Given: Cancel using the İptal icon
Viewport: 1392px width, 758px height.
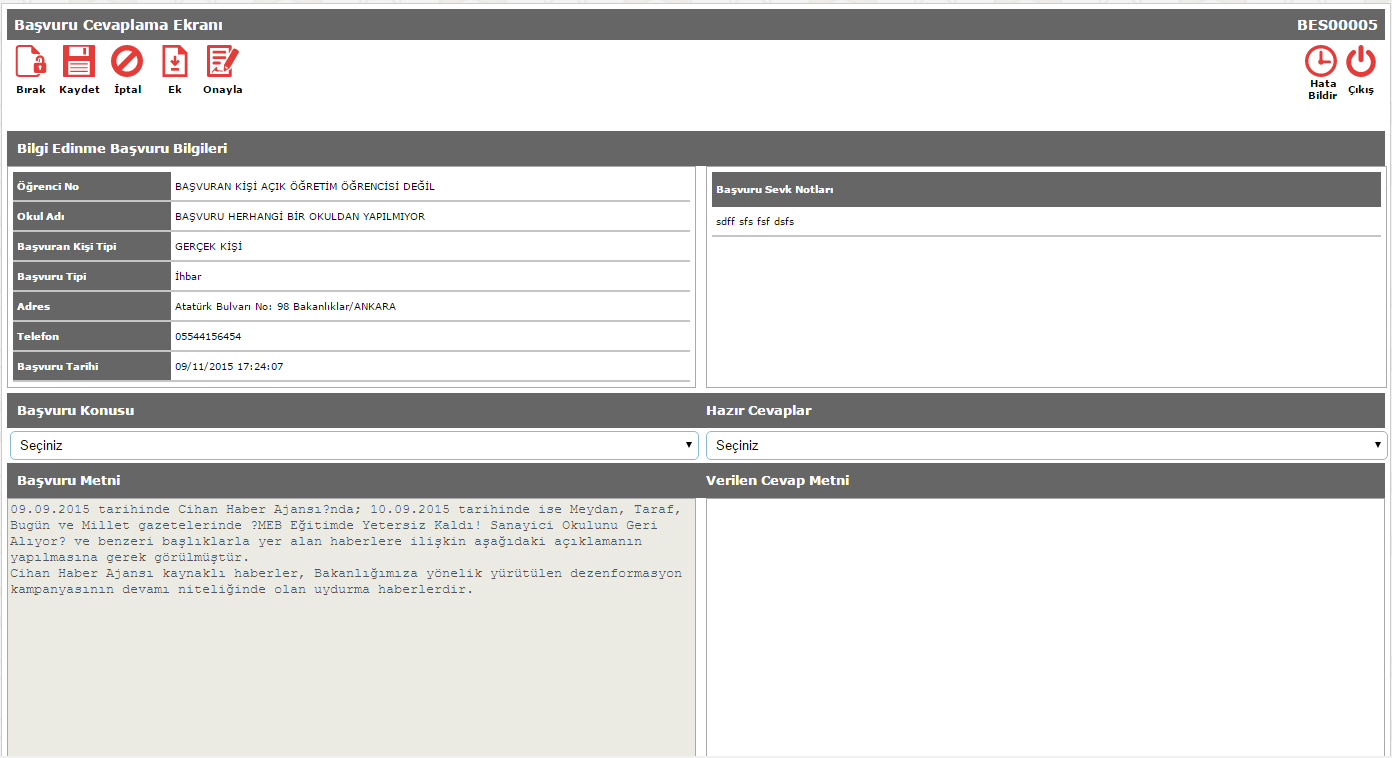Looking at the screenshot, I should (127, 62).
